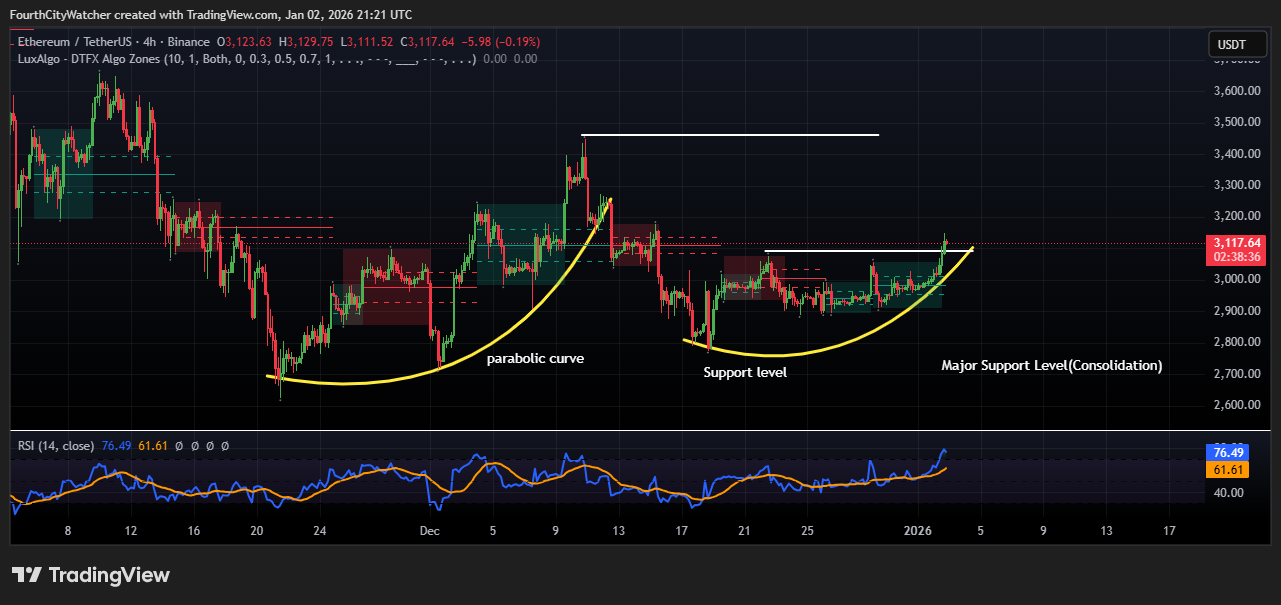Select the "parabolic curve" text annotation

[535, 358]
